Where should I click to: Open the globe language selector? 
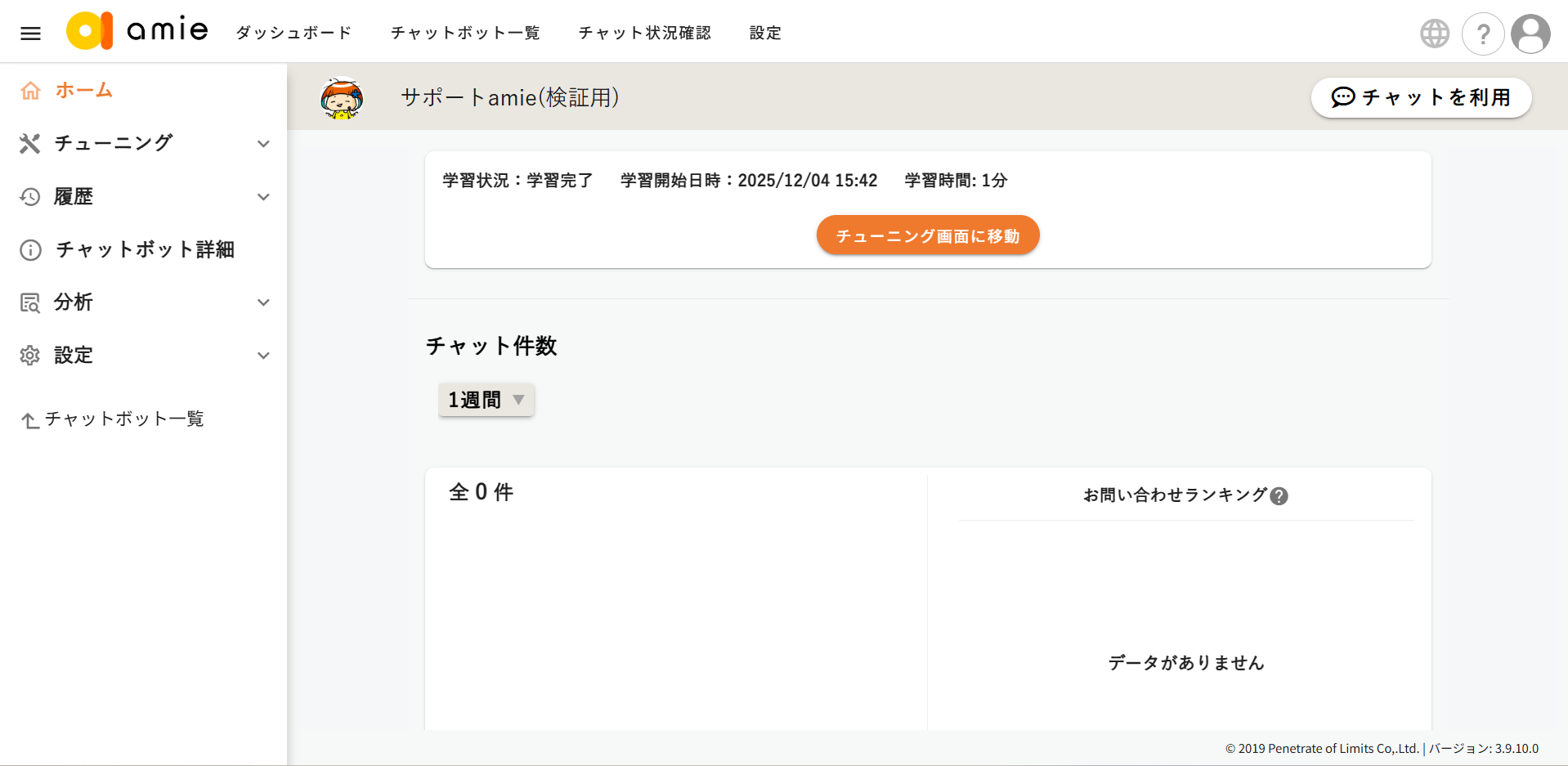(x=1434, y=34)
